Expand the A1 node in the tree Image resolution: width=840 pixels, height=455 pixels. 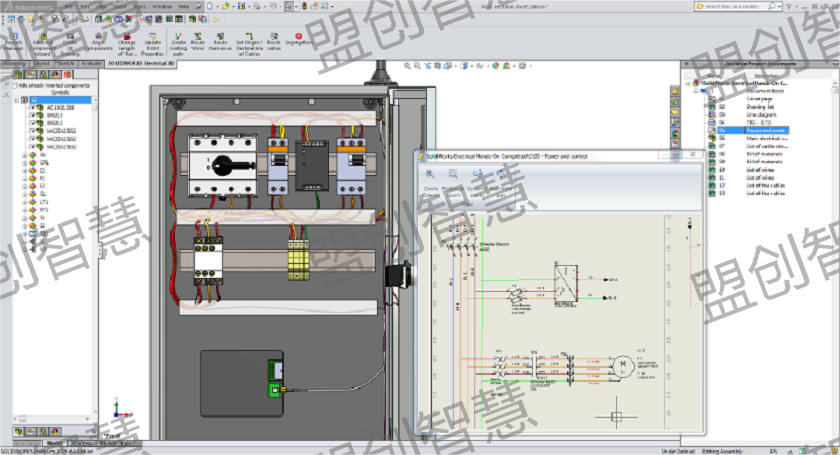point(24,155)
